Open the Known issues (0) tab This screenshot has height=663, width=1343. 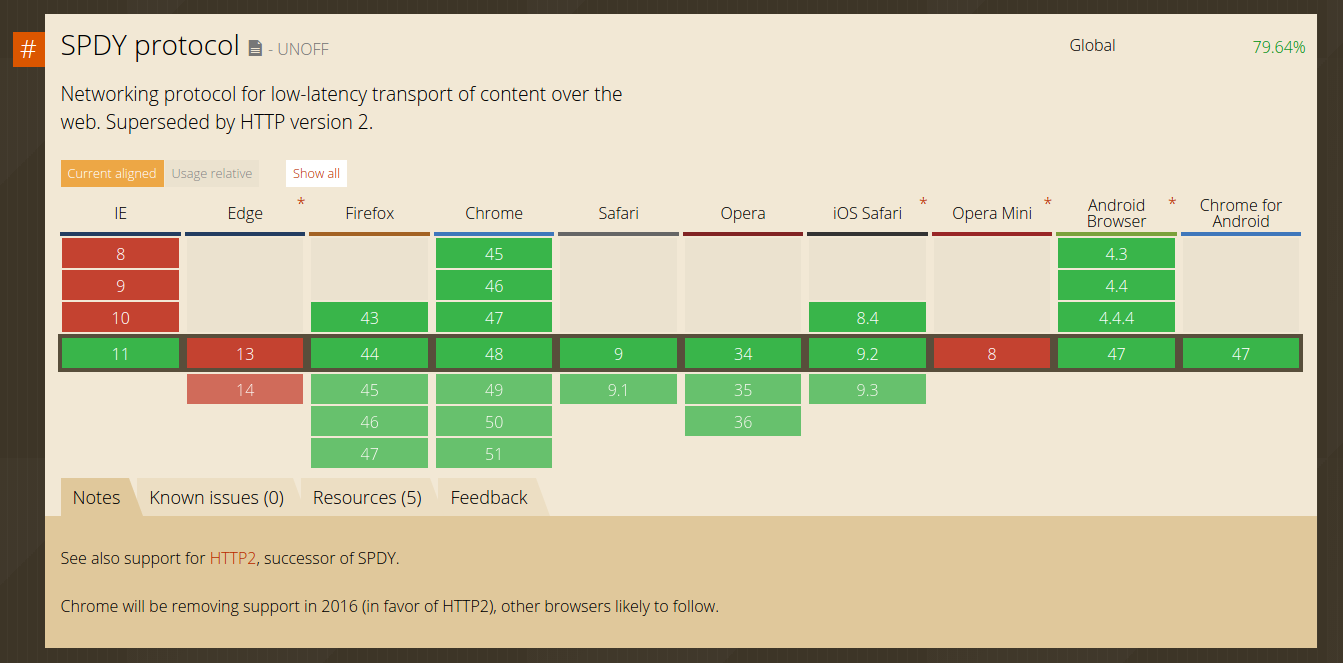(217, 497)
